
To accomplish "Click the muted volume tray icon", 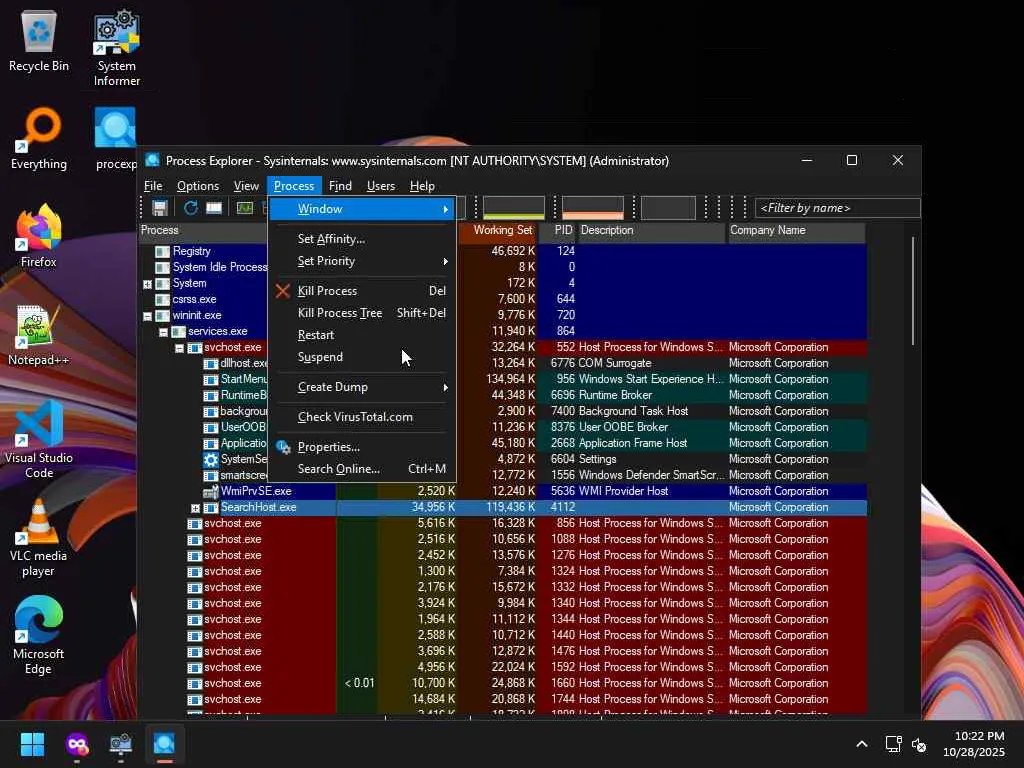I will click(x=919, y=744).
